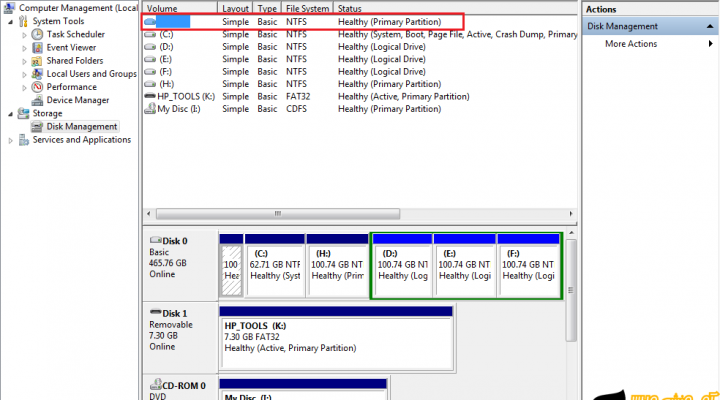Click CDFS in the My Disc row
Image resolution: width=720 pixels, height=400 pixels.
tap(296, 109)
